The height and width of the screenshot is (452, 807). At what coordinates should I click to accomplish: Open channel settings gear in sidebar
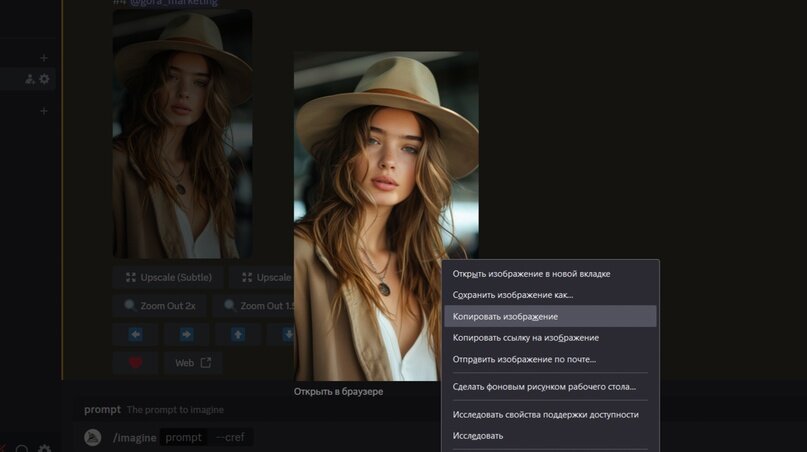[x=44, y=79]
